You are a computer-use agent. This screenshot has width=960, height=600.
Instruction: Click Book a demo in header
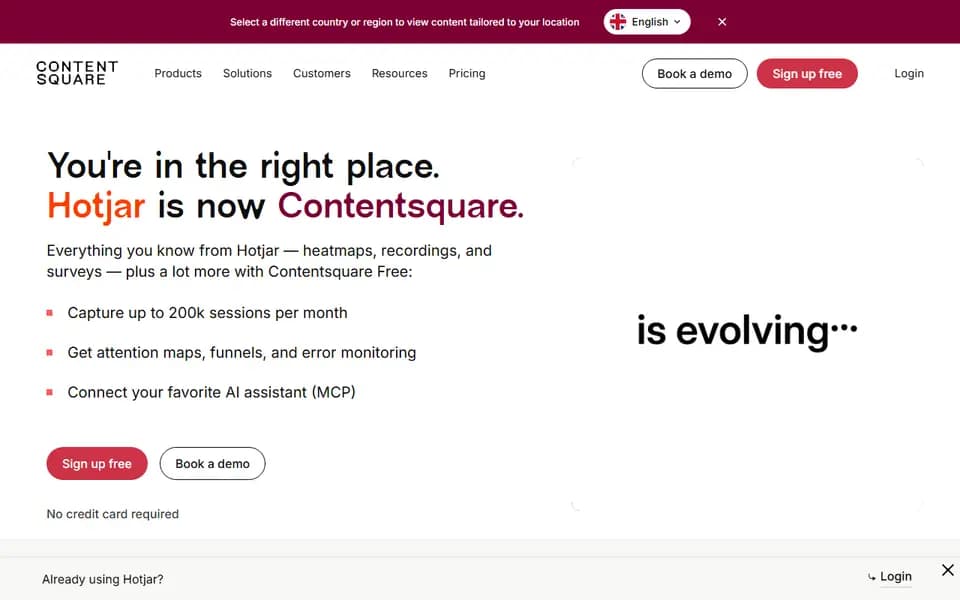(x=694, y=73)
